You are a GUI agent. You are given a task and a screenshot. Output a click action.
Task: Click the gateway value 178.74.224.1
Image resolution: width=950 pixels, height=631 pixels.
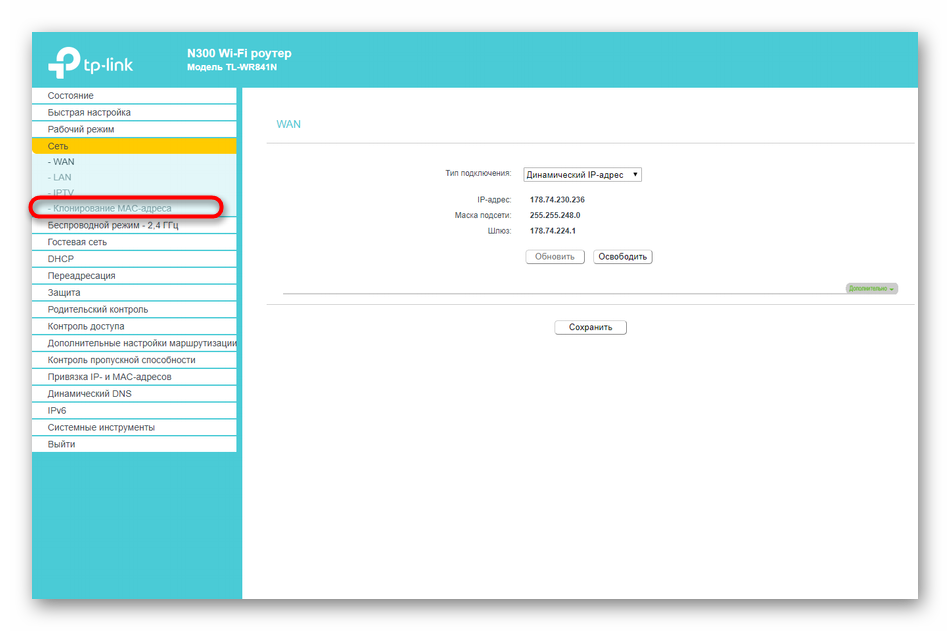[x=553, y=231]
